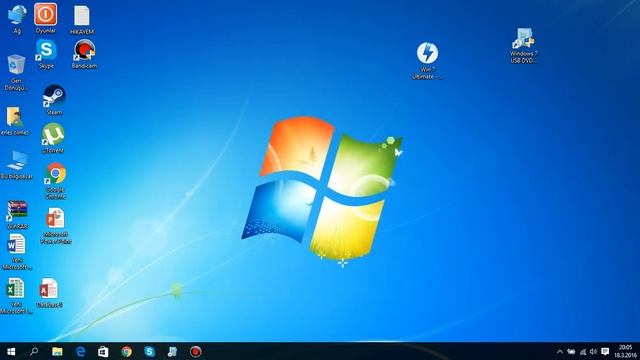Select the Steam desktop shortcut
Screen dimensions: 640x360
coord(54,100)
